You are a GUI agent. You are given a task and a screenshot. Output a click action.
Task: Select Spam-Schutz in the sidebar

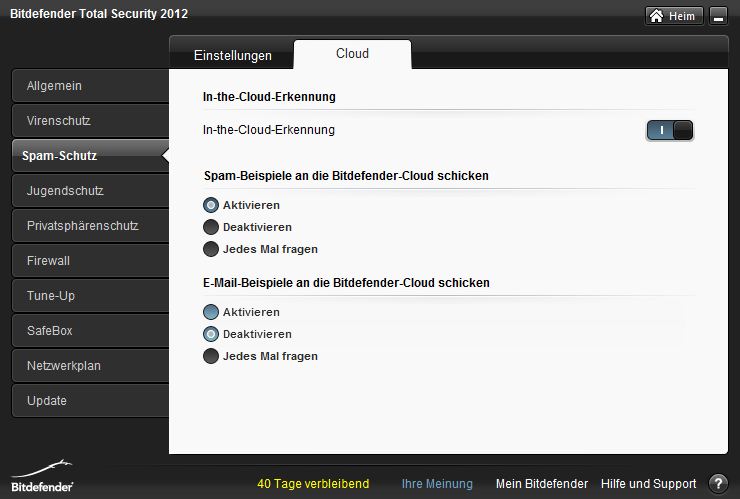pyautogui.click(x=91, y=156)
